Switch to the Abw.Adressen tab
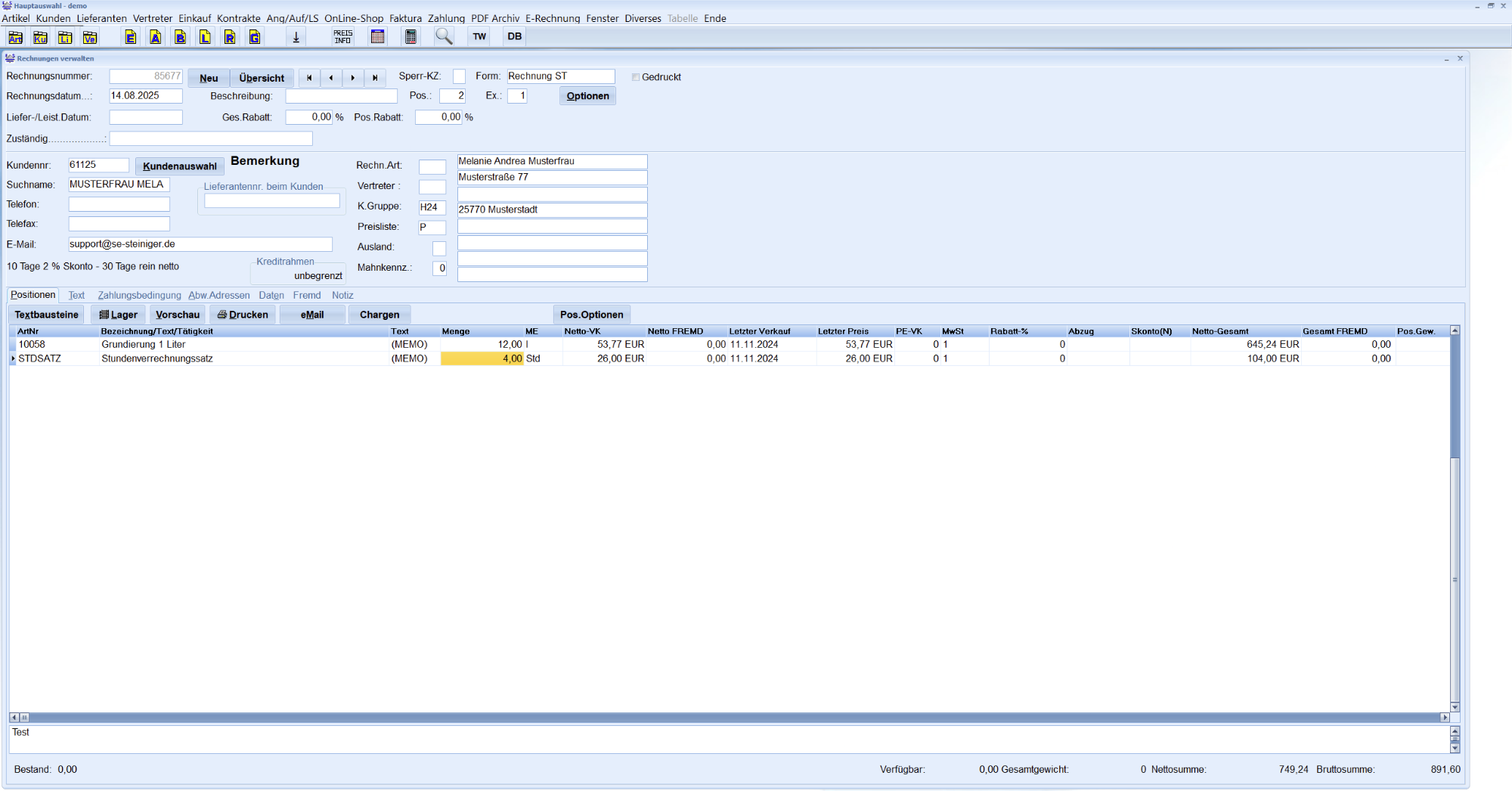Image resolution: width=1512 pixels, height=791 pixels. click(x=219, y=296)
